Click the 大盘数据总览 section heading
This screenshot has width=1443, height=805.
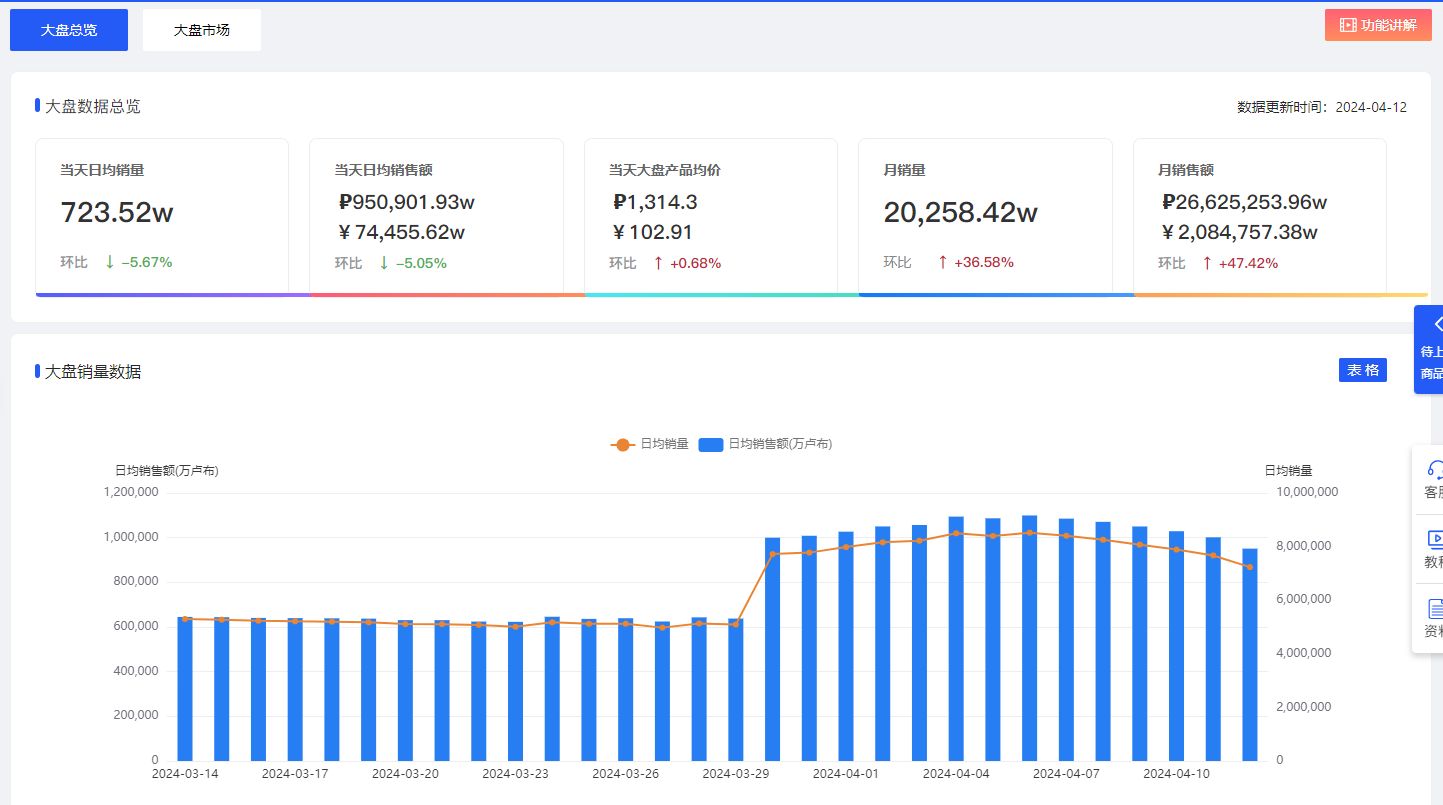click(93, 106)
